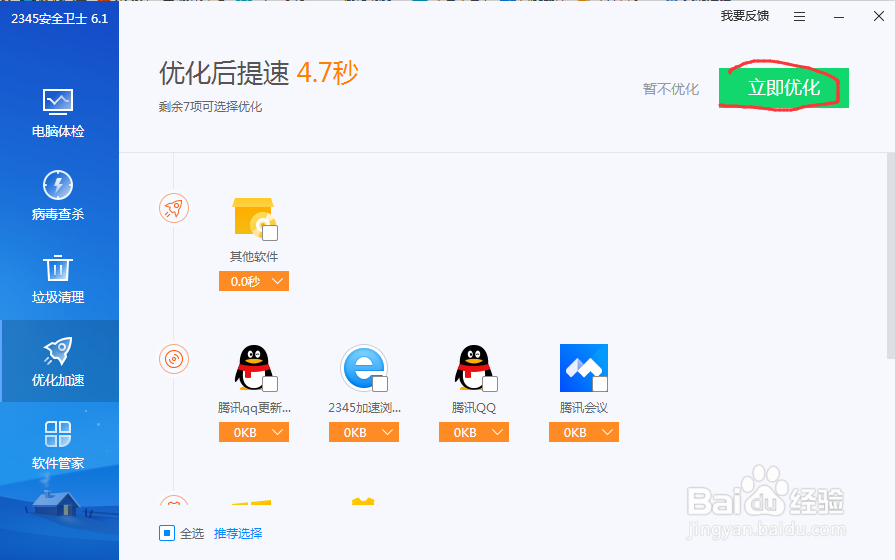
Task: Open the 电脑体检 monitor icon
Action: tap(58, 103)
